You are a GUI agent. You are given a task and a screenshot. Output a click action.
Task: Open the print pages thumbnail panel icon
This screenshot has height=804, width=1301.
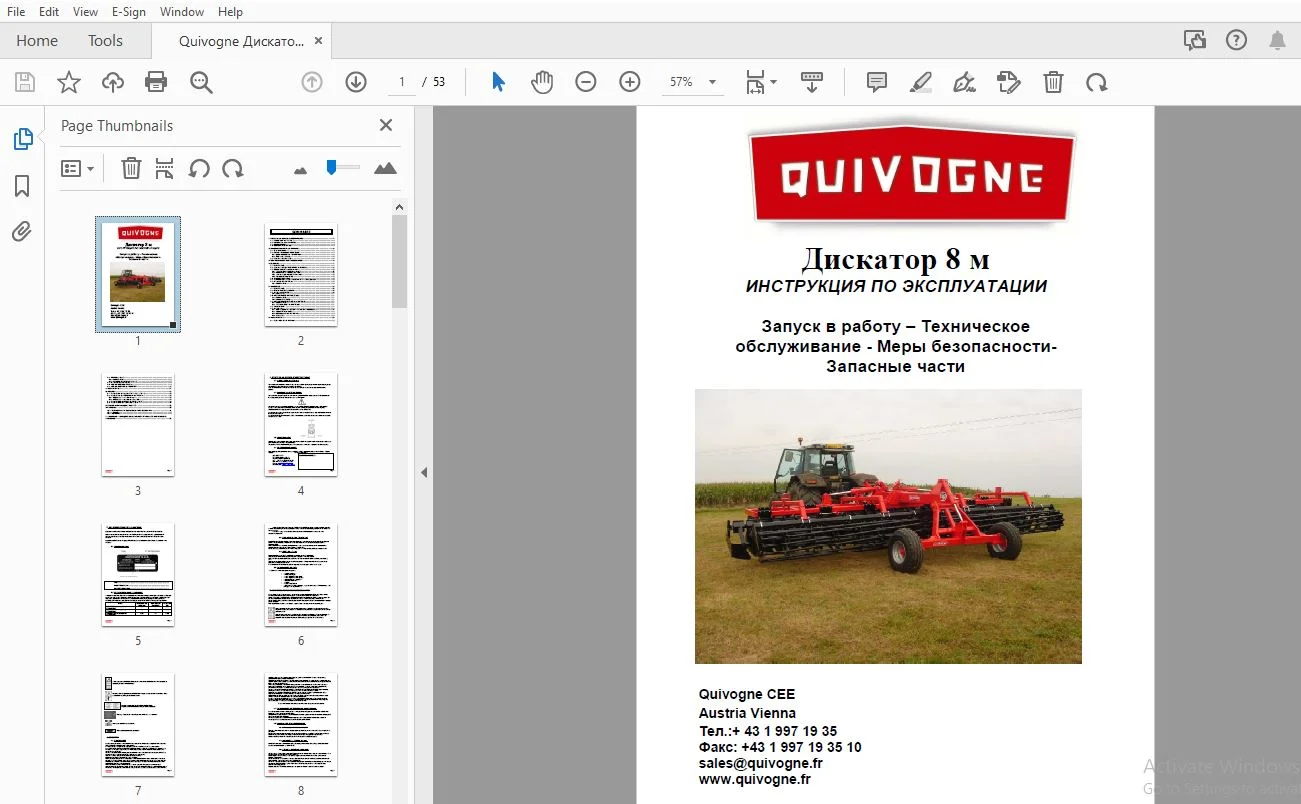165,168
